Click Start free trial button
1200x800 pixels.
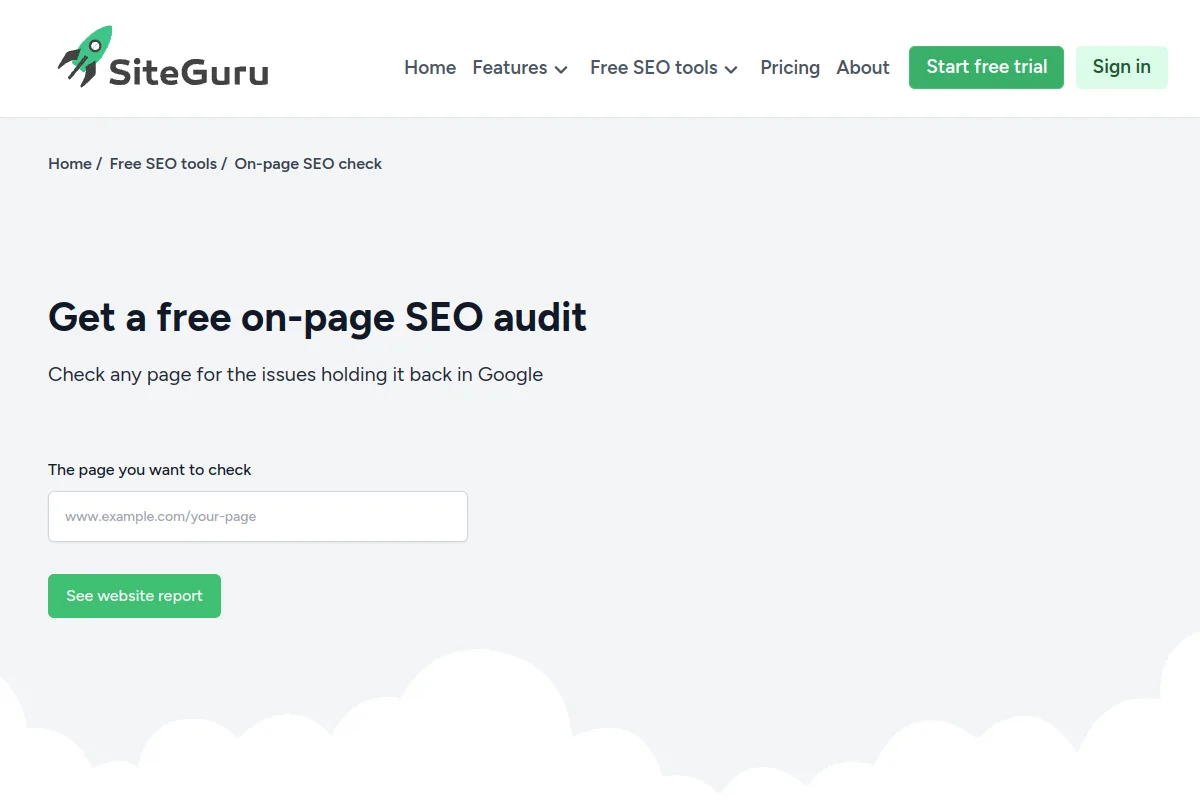pyautogui.click(x=986, y=67)
